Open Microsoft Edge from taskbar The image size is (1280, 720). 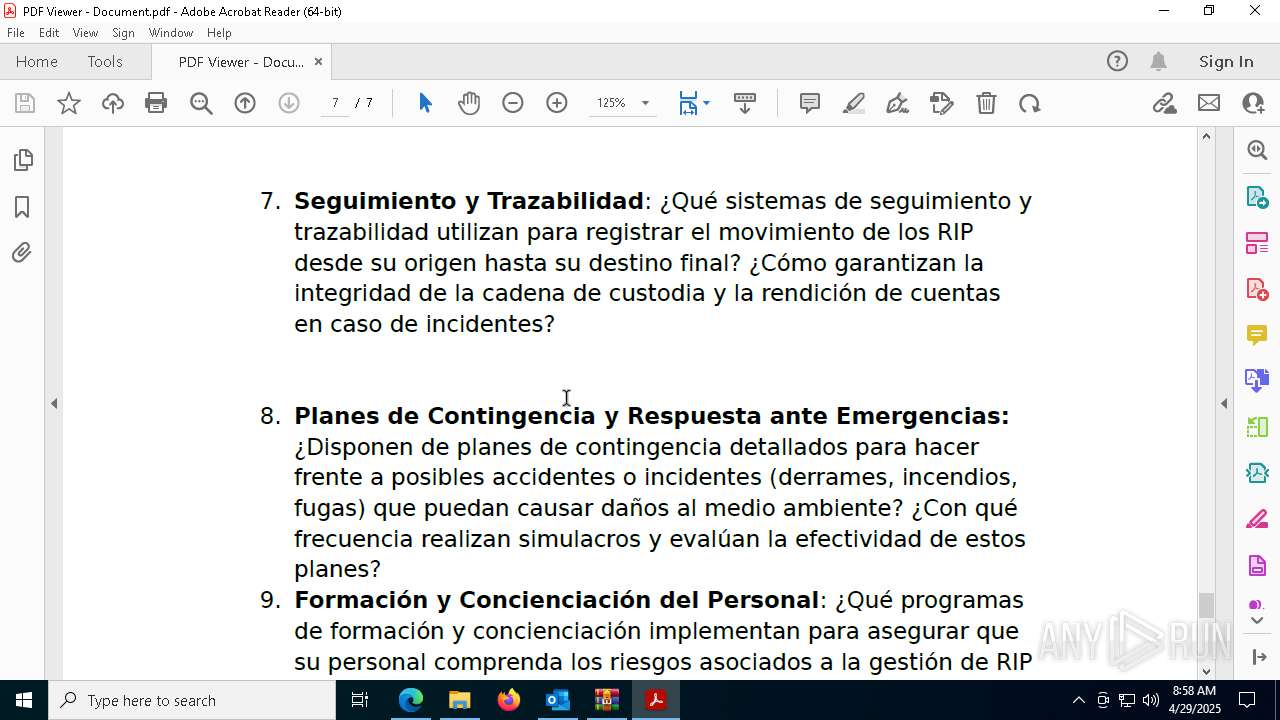point(411,700)
